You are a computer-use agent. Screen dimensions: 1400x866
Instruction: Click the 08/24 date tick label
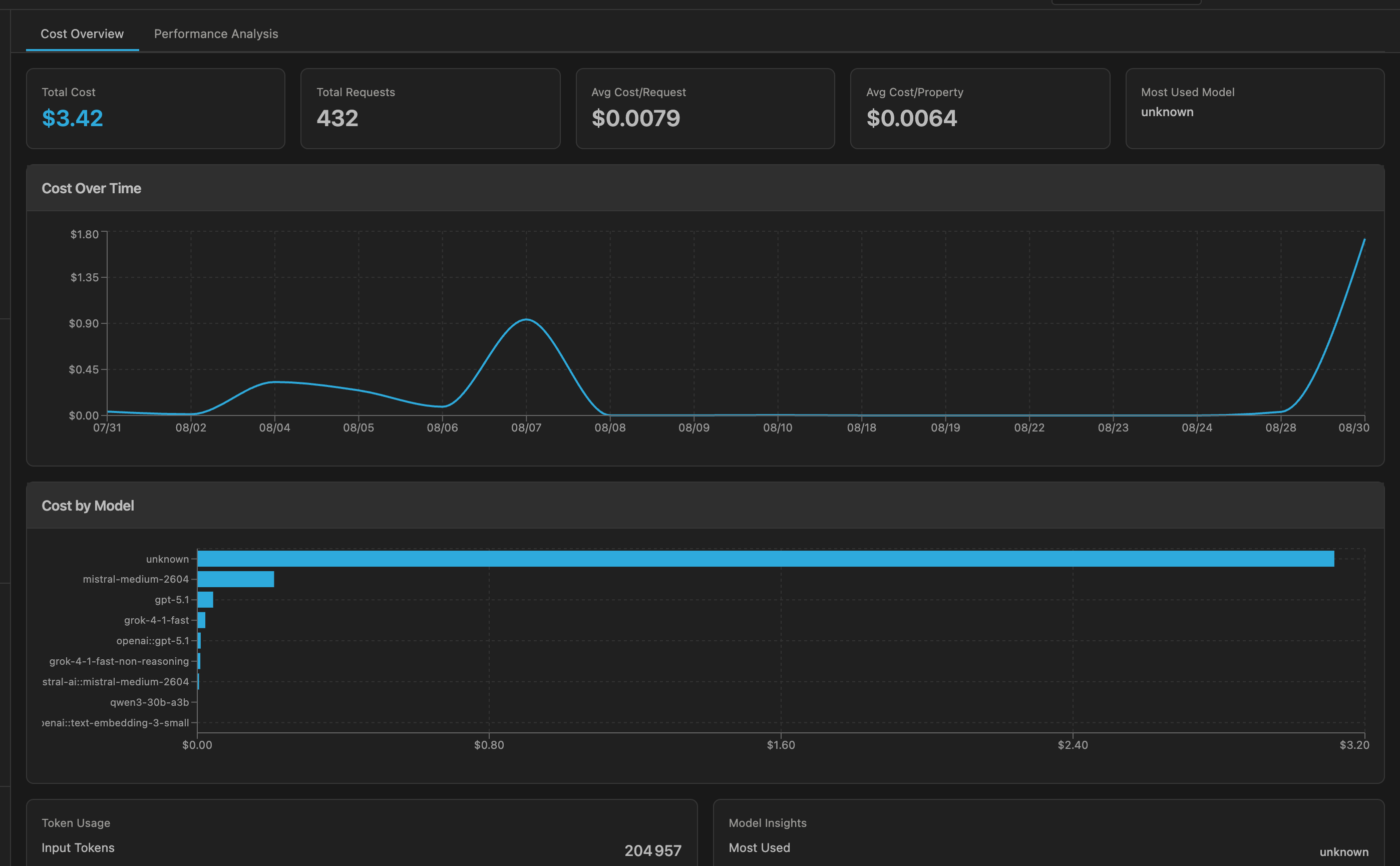click(1197, 428)
